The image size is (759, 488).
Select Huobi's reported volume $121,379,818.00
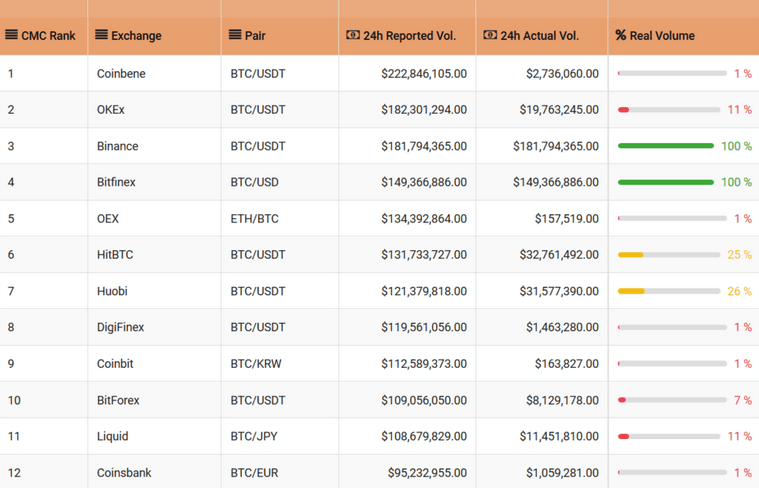pyautogui.click(x=423, y=291)
